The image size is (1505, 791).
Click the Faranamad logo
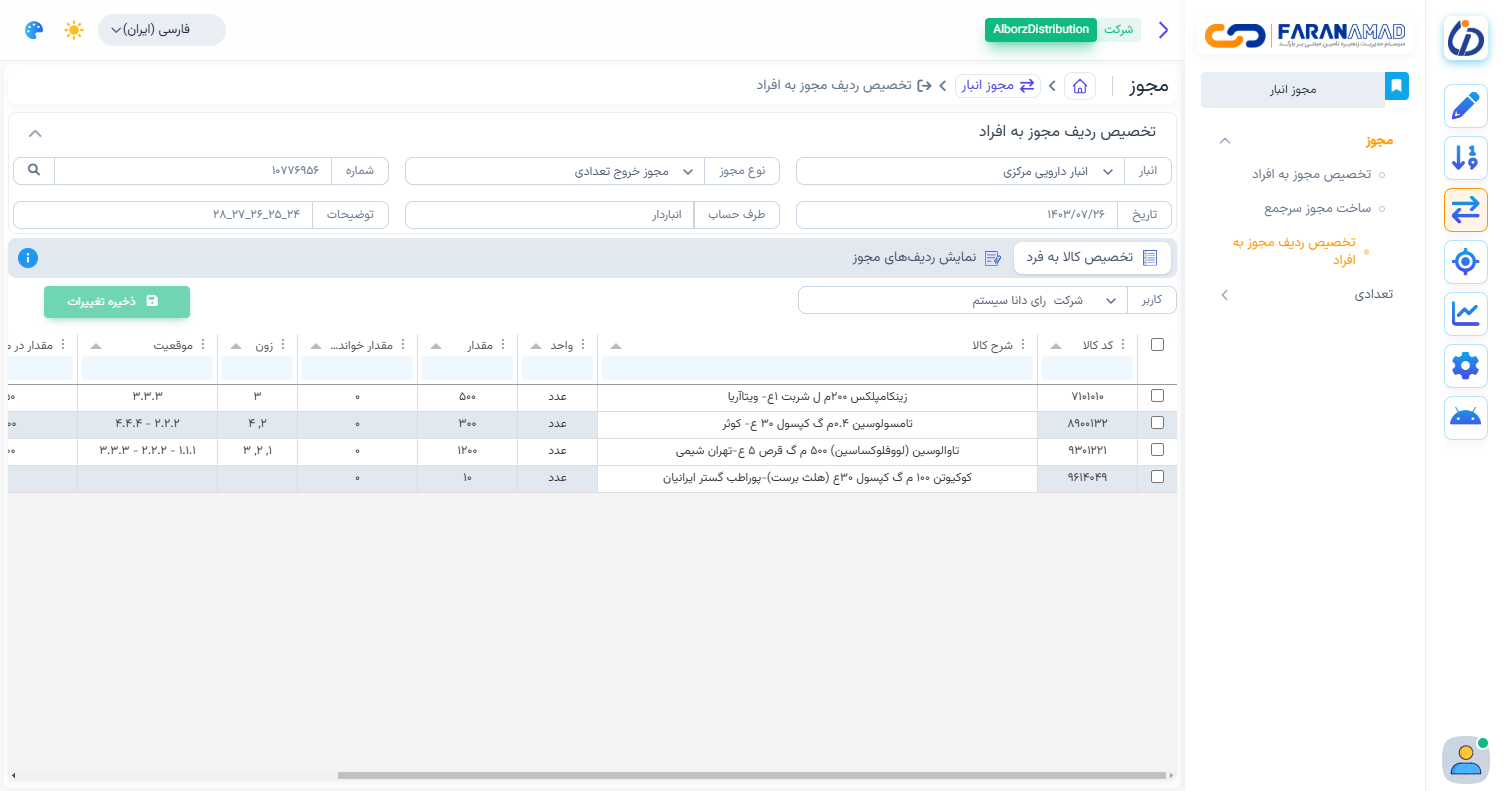(x=1306, y=35)
